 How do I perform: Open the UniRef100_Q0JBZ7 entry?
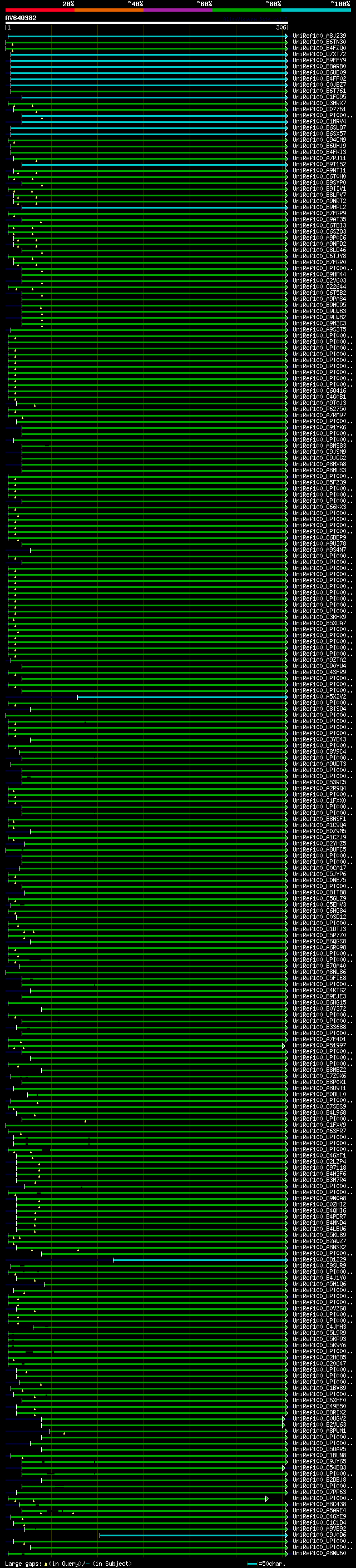coord(319,85)
